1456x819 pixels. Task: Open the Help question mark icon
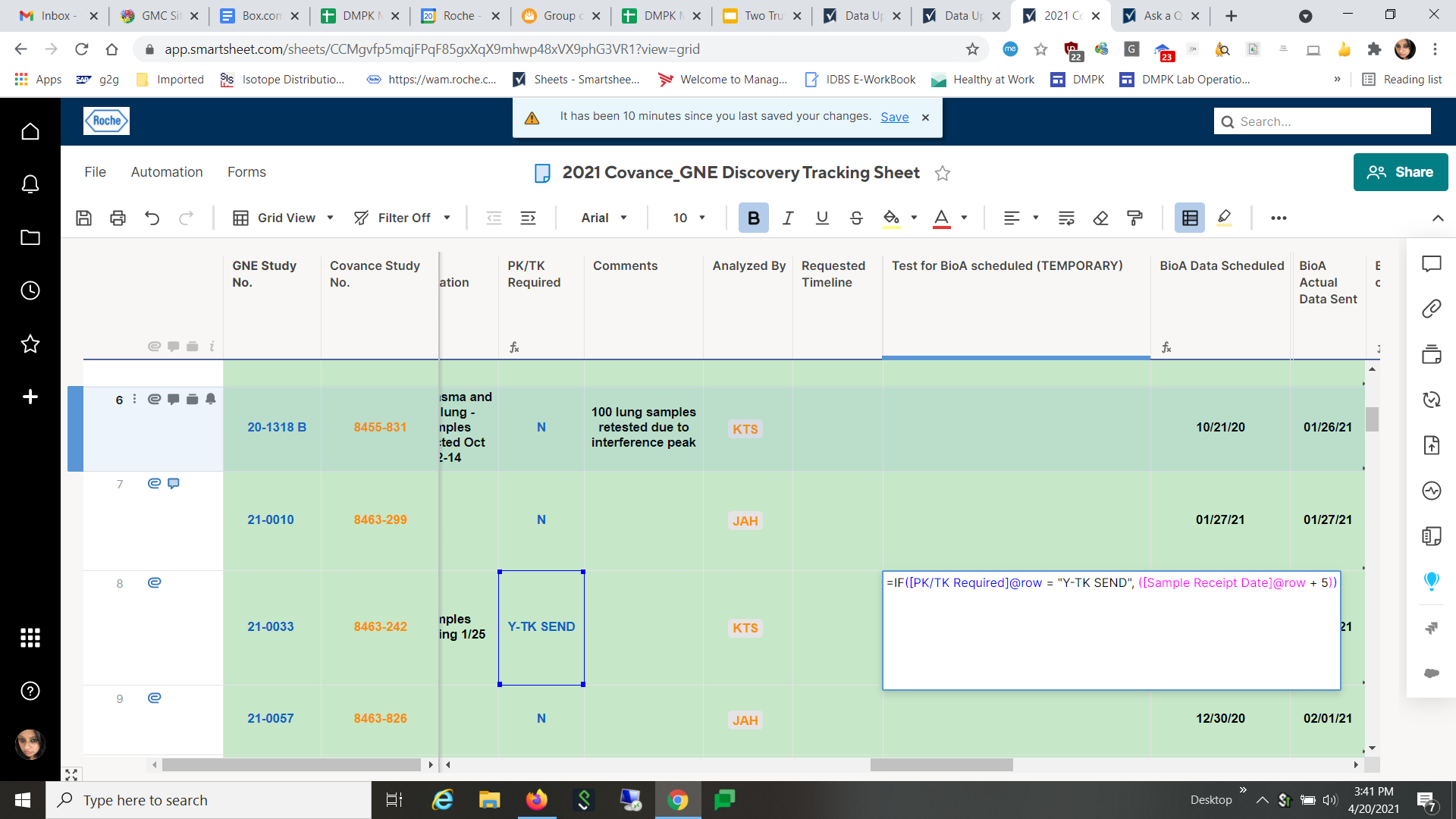(30, 691)
